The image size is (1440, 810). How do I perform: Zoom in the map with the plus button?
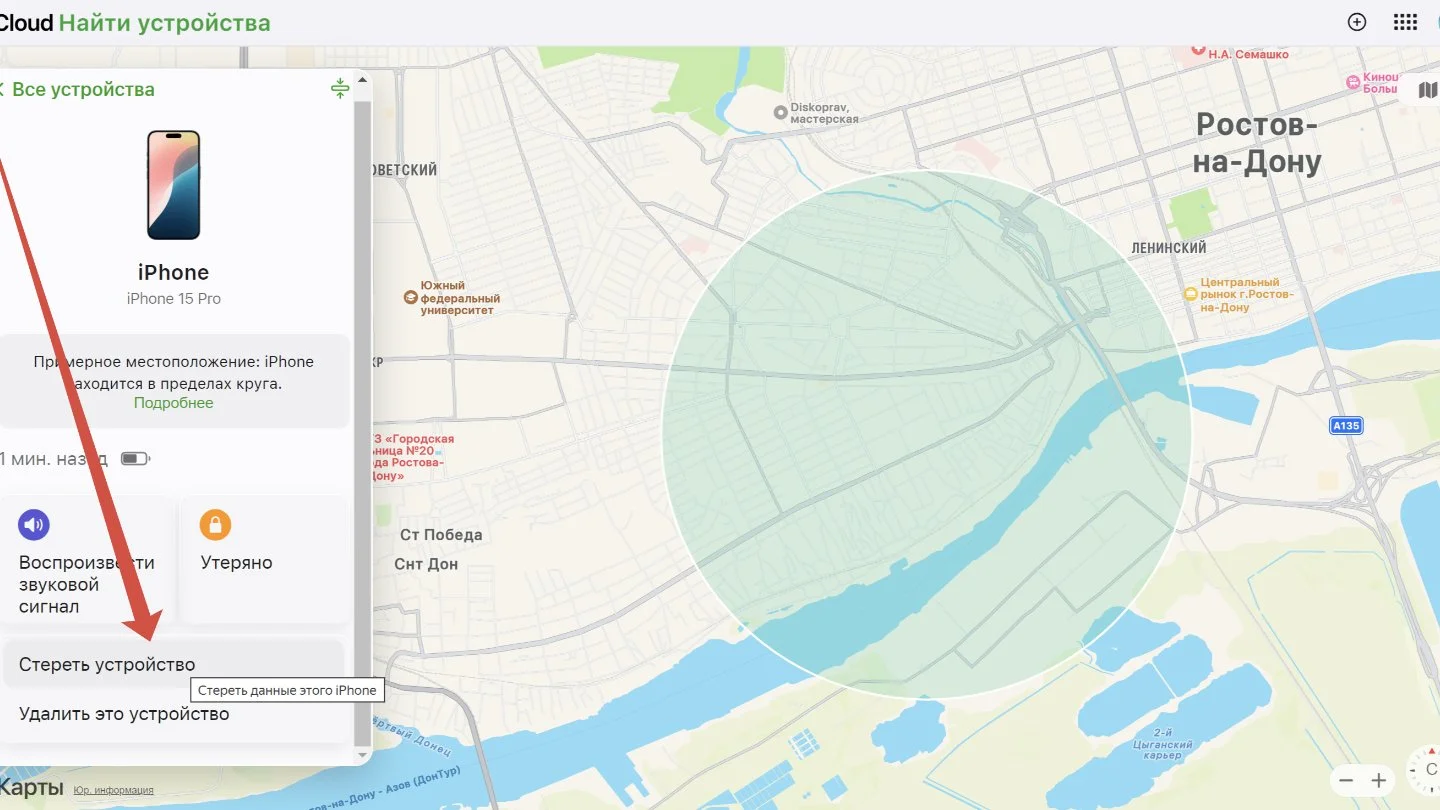1379,781
